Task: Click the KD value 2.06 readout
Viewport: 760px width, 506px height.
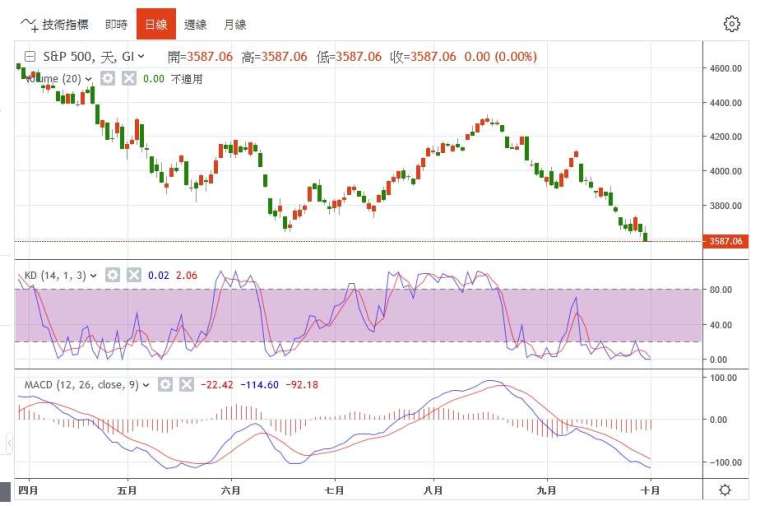Action: tap(187, 276)
